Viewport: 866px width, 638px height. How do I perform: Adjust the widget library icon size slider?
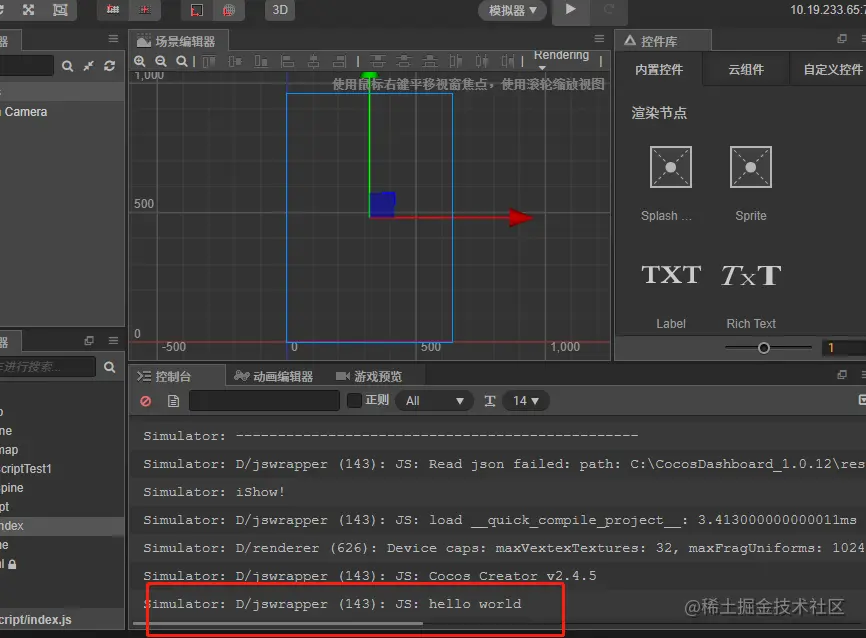tap(764, 348)
